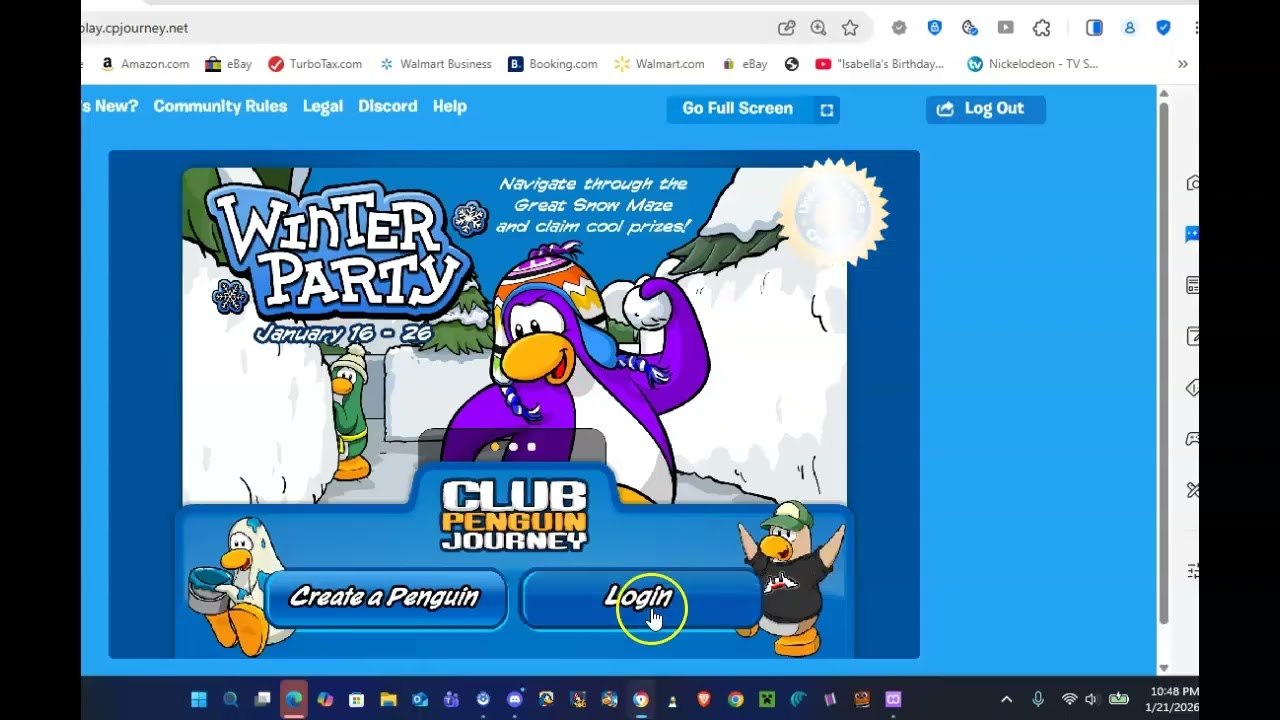Click the Log Out button
Image resolution: width=1280 pixels, height=720 pixels.
985,109
